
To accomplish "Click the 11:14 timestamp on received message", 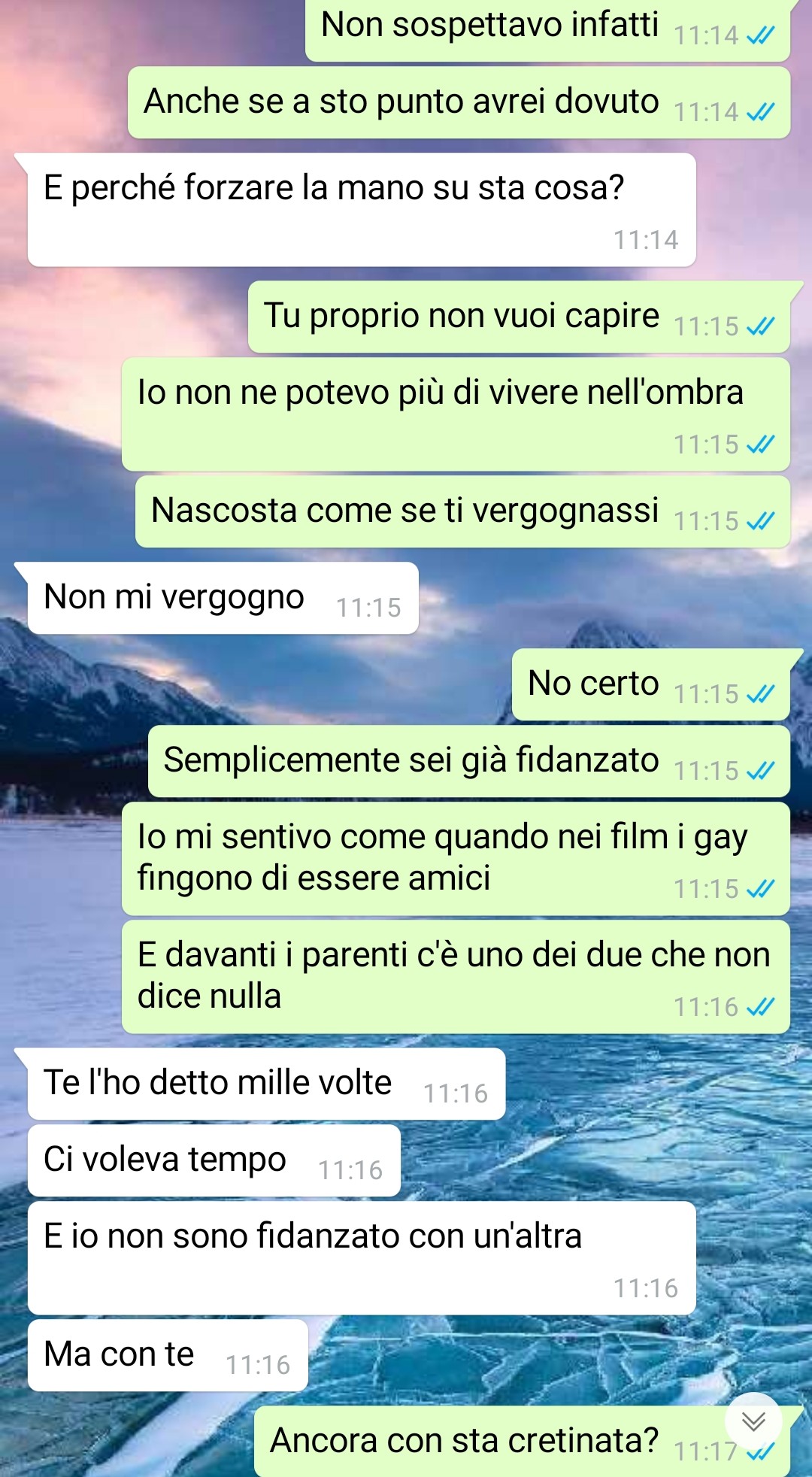I will pos(646,240).
